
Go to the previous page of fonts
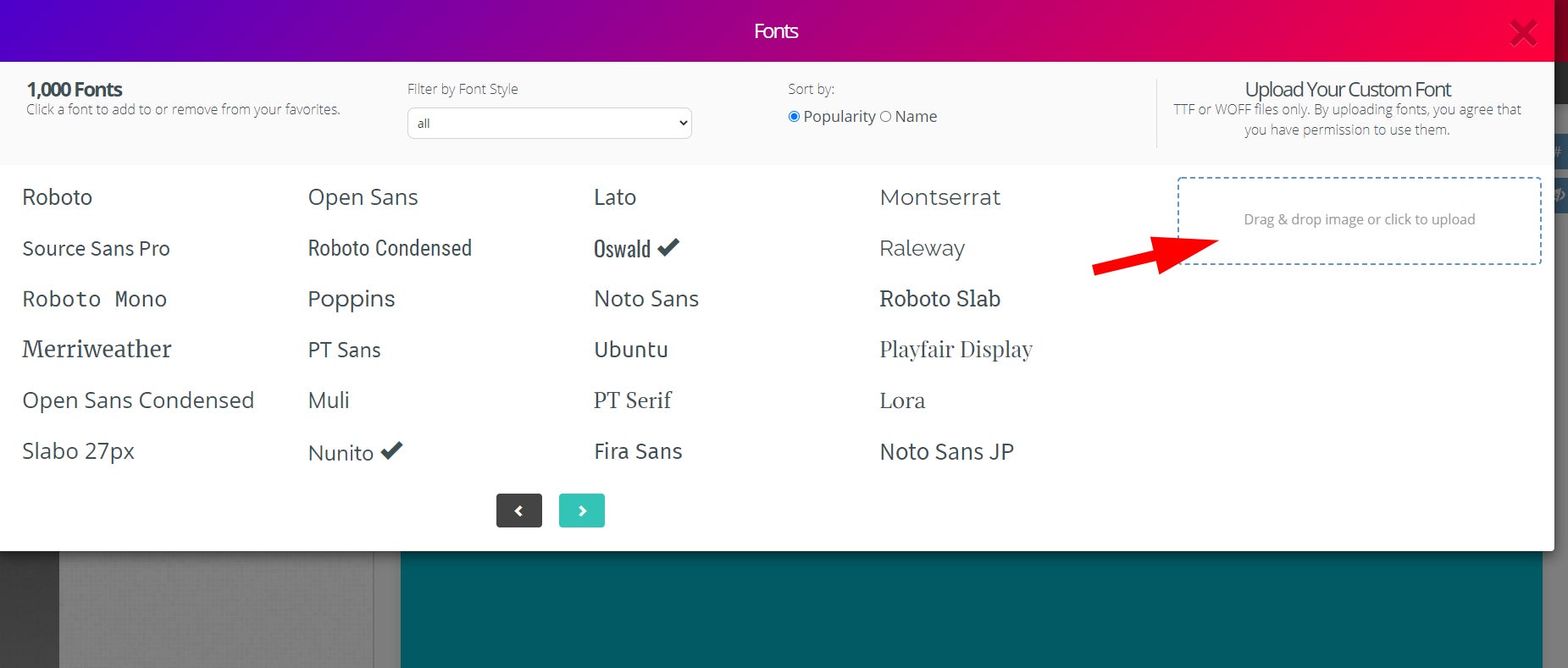click(x=518, y=511)
